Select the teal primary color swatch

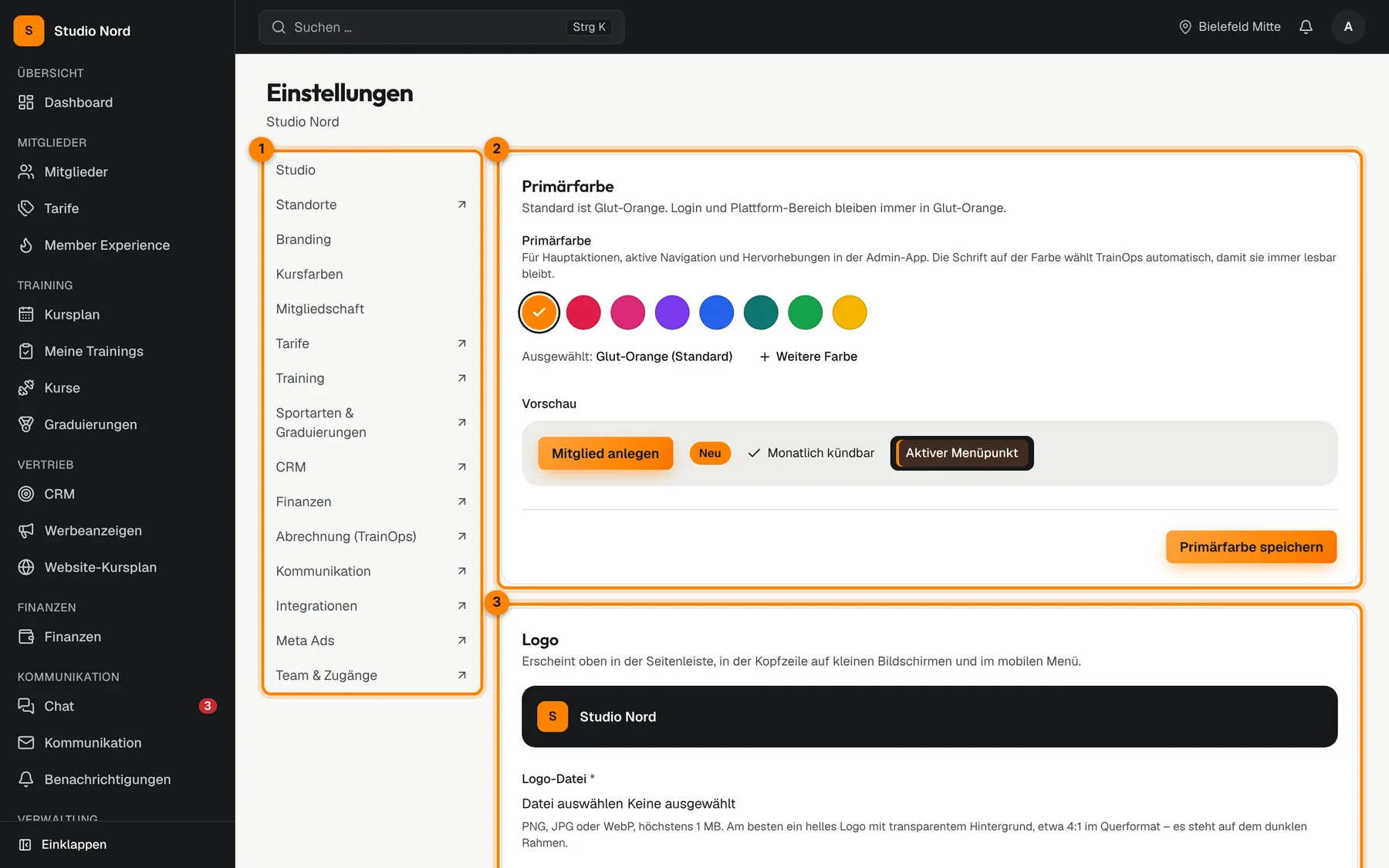761,312
